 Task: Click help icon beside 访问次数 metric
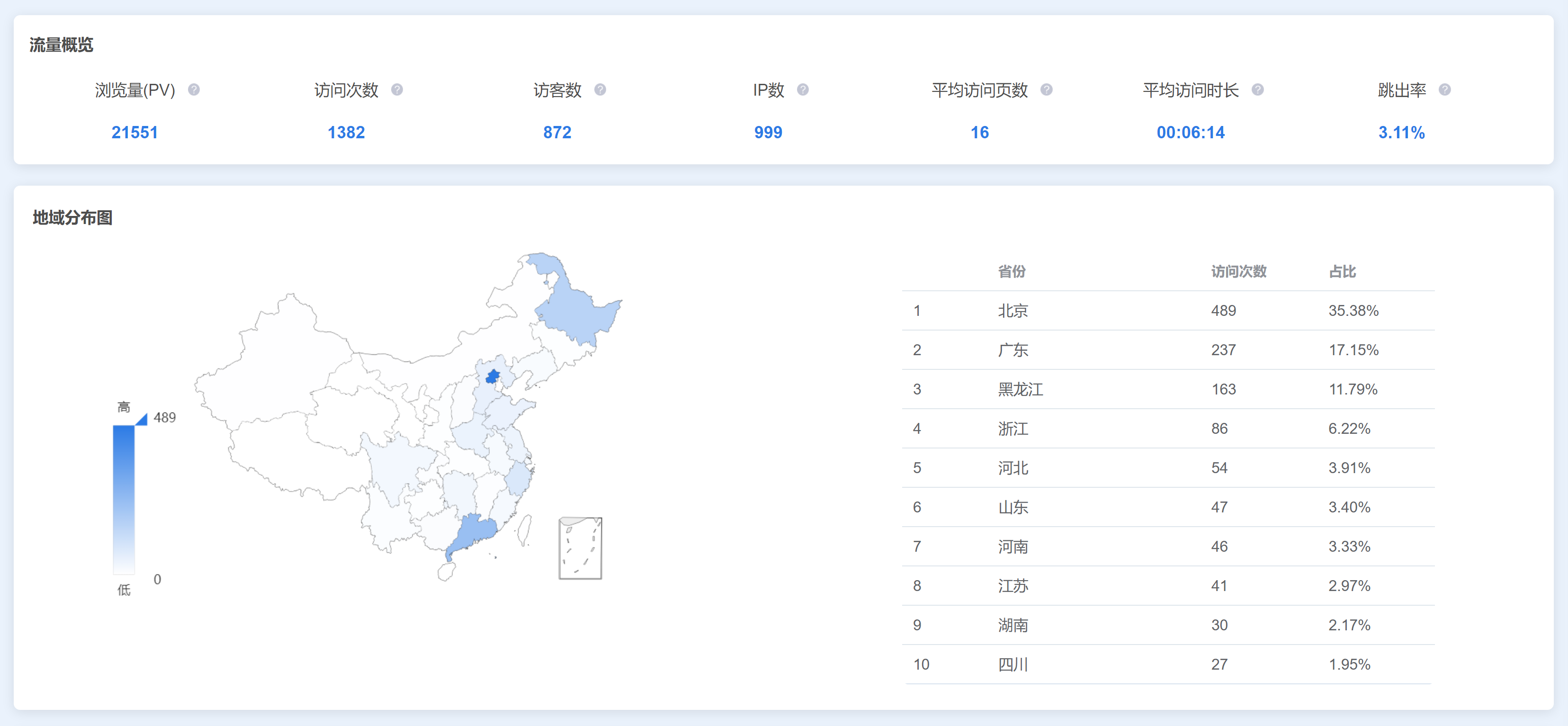coord(397,90)
